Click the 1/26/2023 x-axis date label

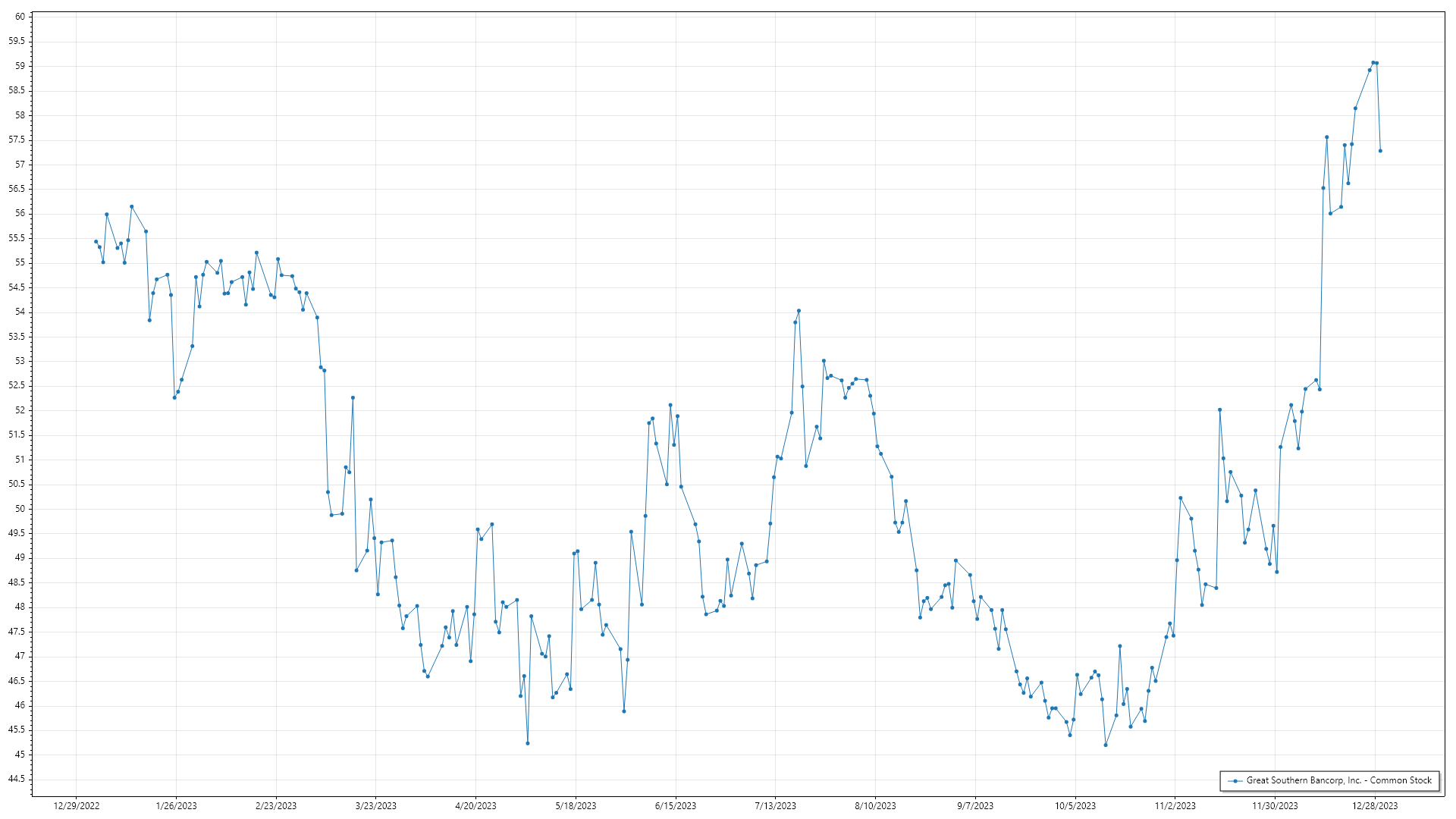point(176,805)
